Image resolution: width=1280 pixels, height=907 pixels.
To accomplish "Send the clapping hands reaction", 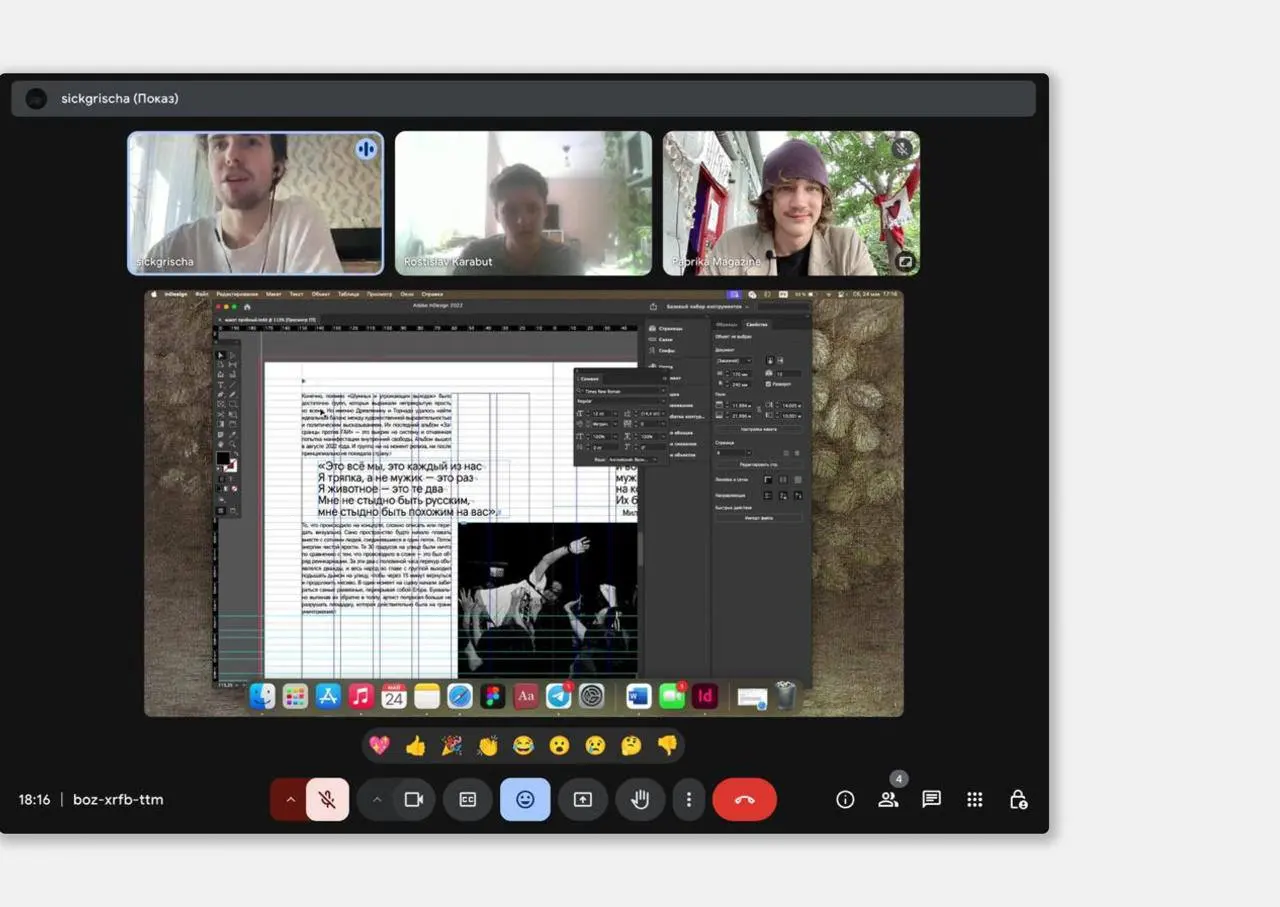I will click(x=487, y=745).
